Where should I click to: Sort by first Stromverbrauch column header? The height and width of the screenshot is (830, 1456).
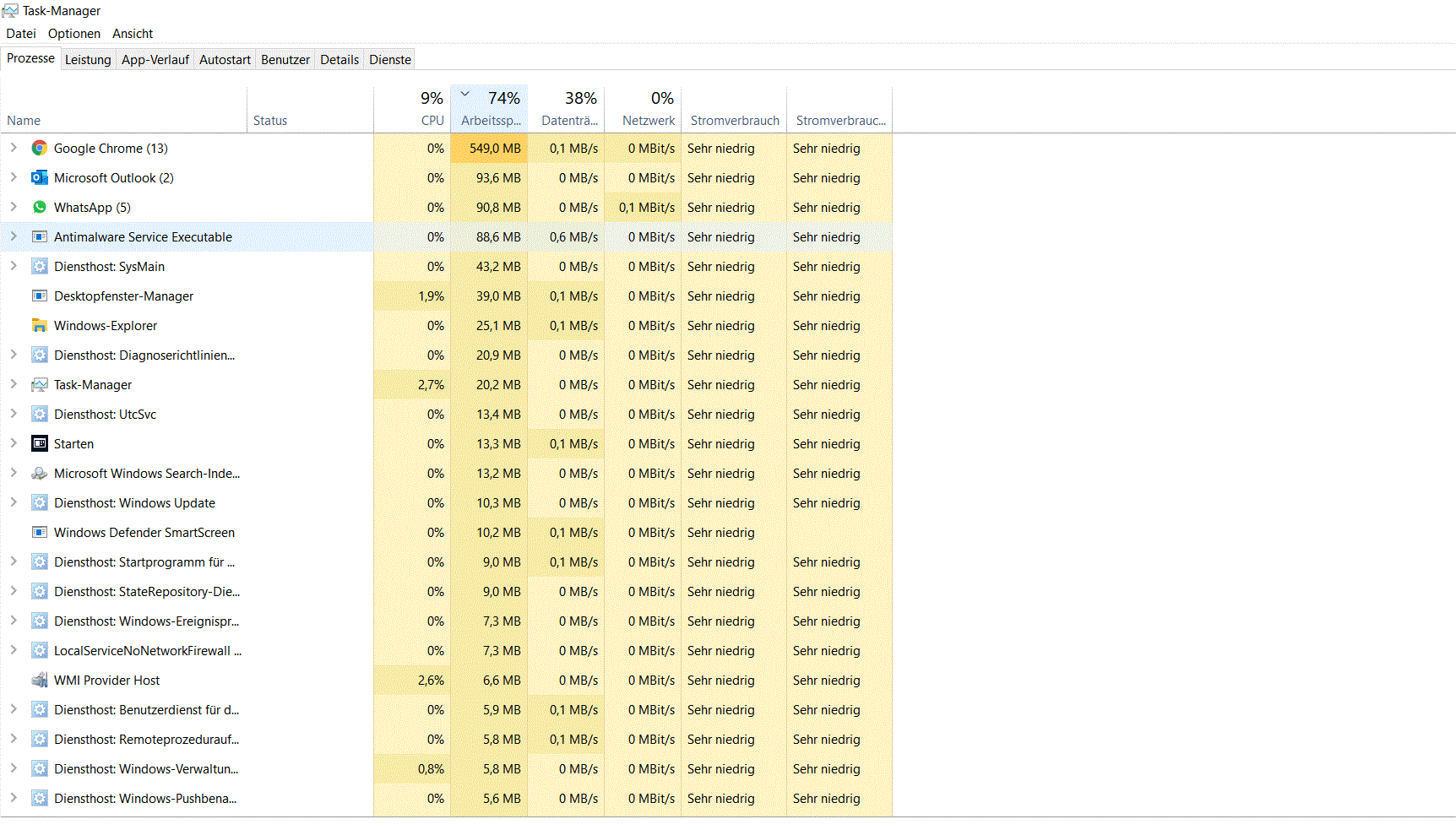click(x=734, y=110)
